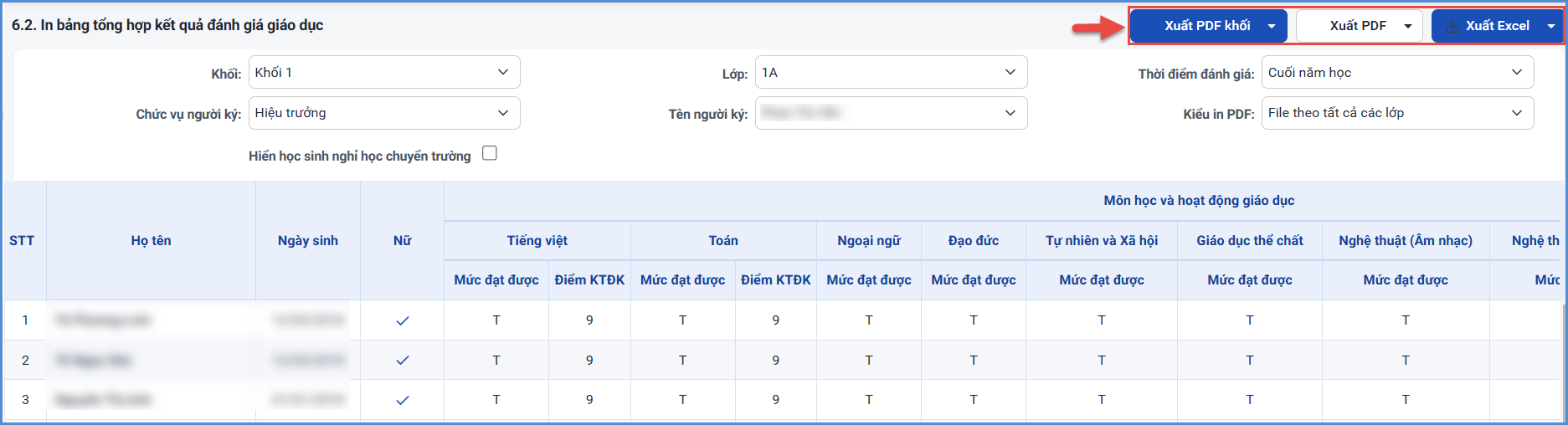Click row 1 Tự nhiên và Xã hội T
The image size is (1568, 425).
coord(1102,320)
